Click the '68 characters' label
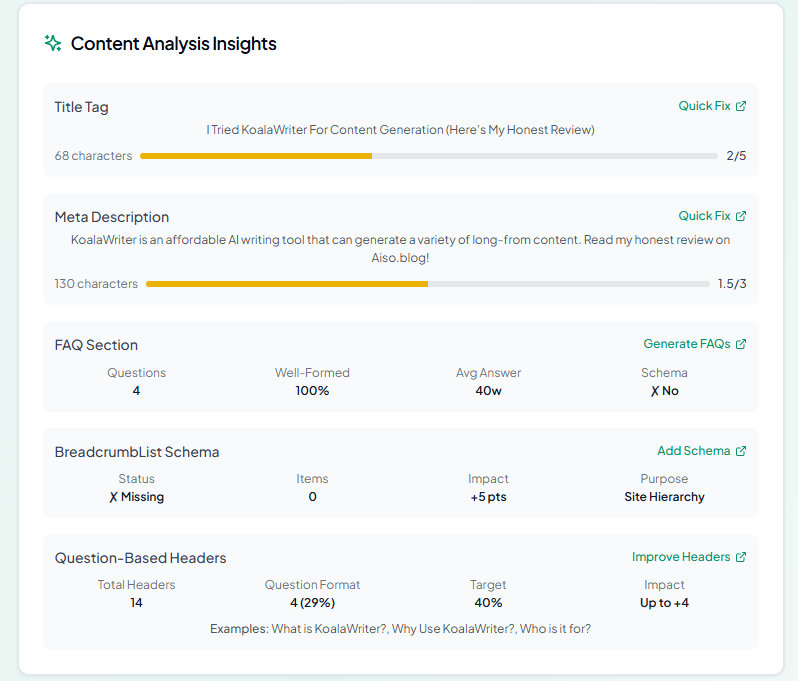The width and height of the screenshot is (798, 681). [x=93, y=156]
